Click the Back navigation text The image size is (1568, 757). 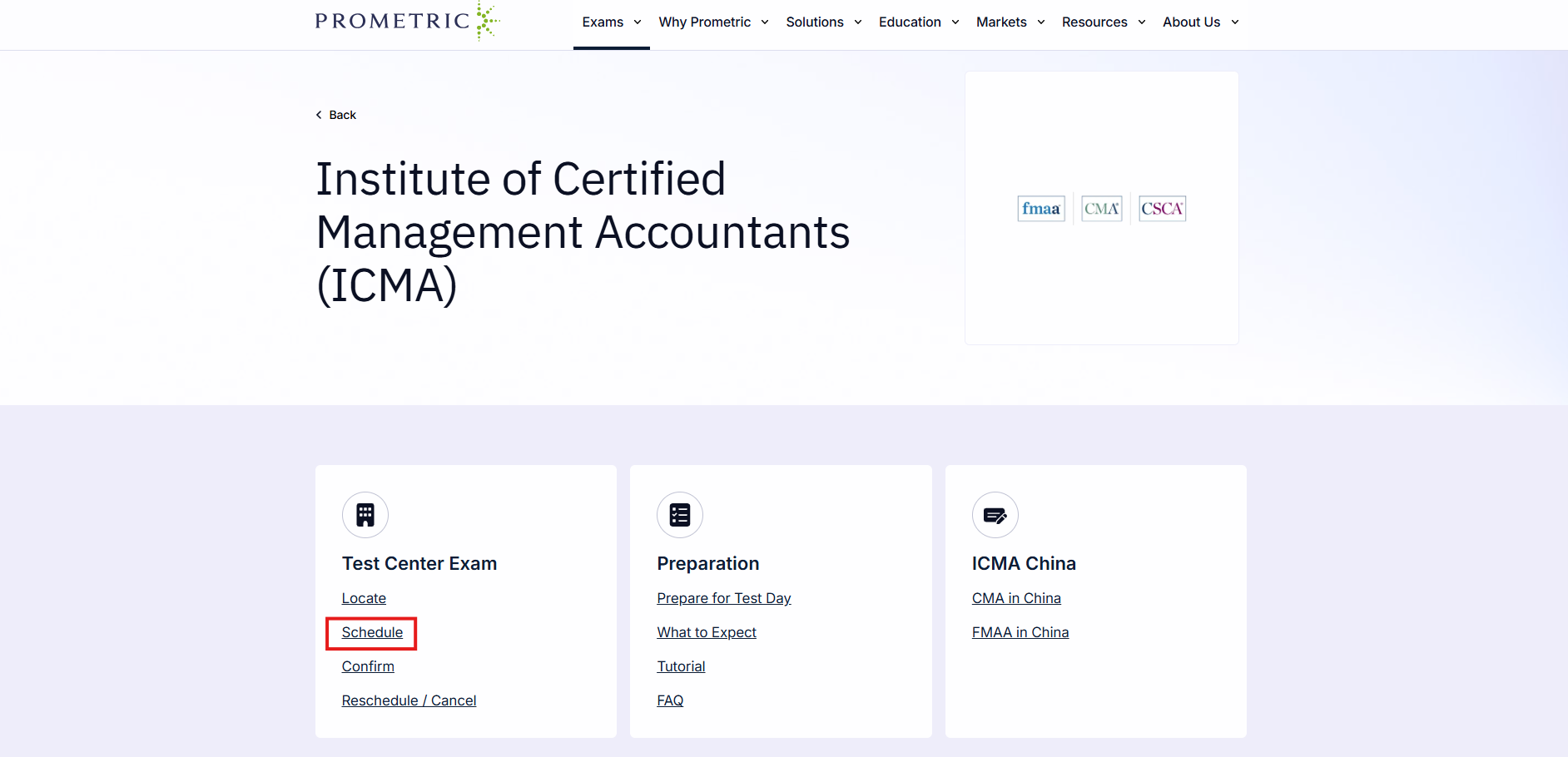(x=341, y=114)
